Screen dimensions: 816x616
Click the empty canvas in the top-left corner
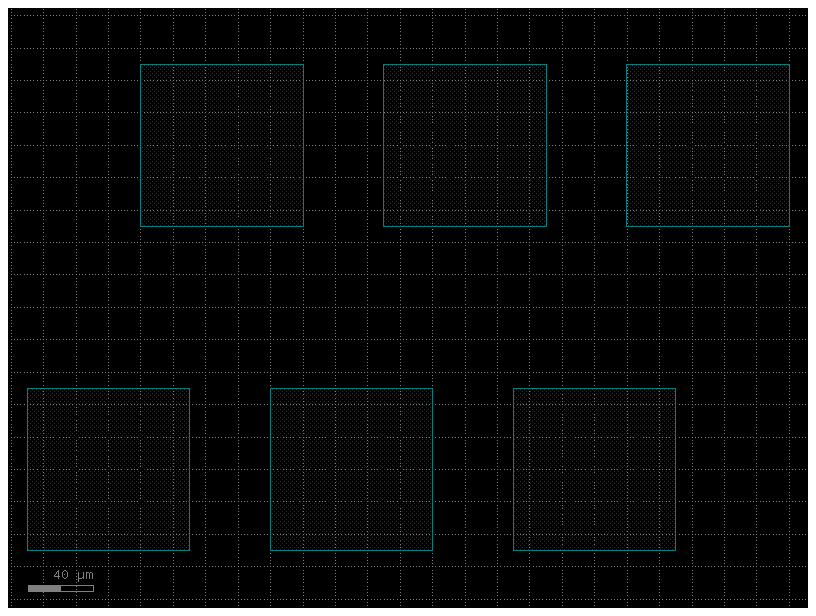tap(60, 30)
